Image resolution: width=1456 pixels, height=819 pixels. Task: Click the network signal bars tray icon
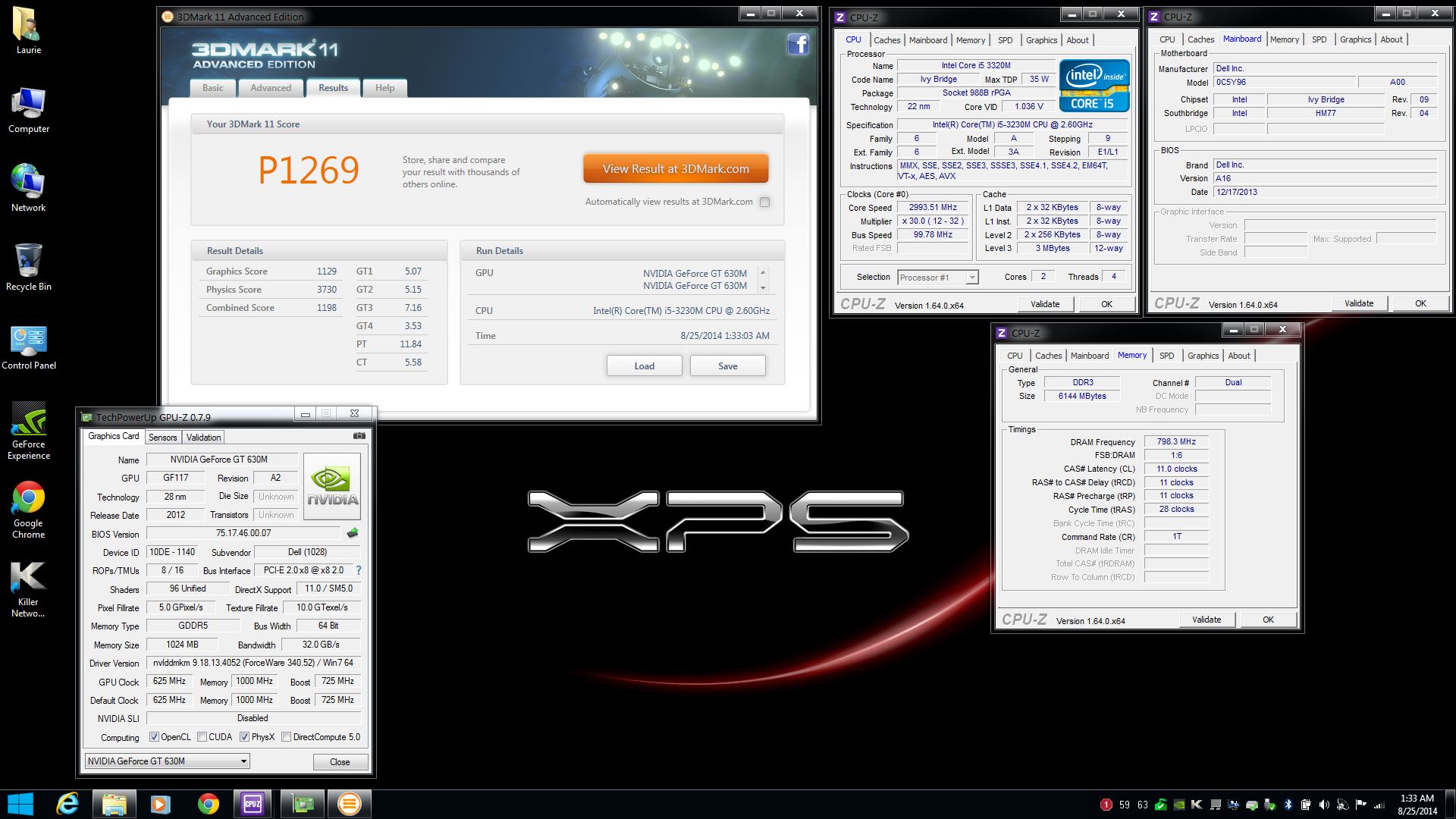click(x=1379, y=805)
